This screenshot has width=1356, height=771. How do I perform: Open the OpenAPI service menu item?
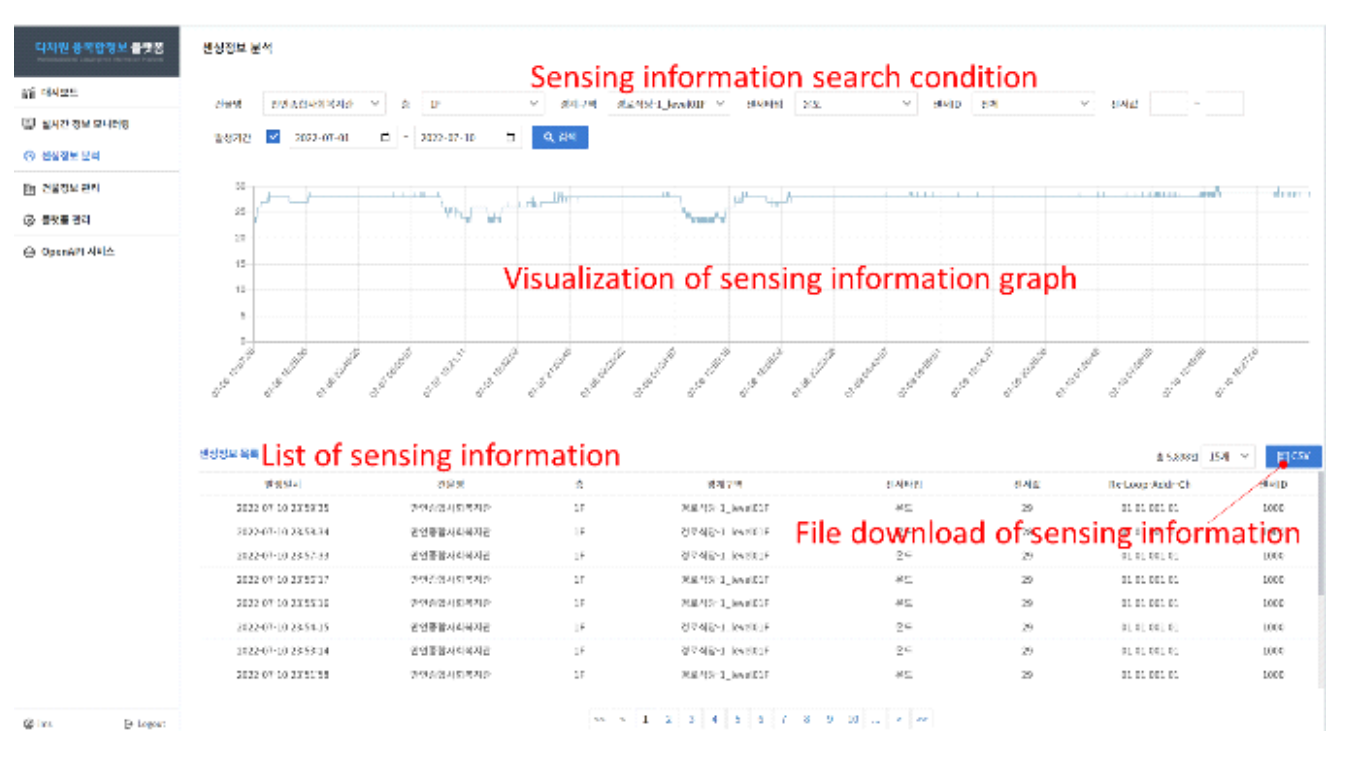click(78, 252)
